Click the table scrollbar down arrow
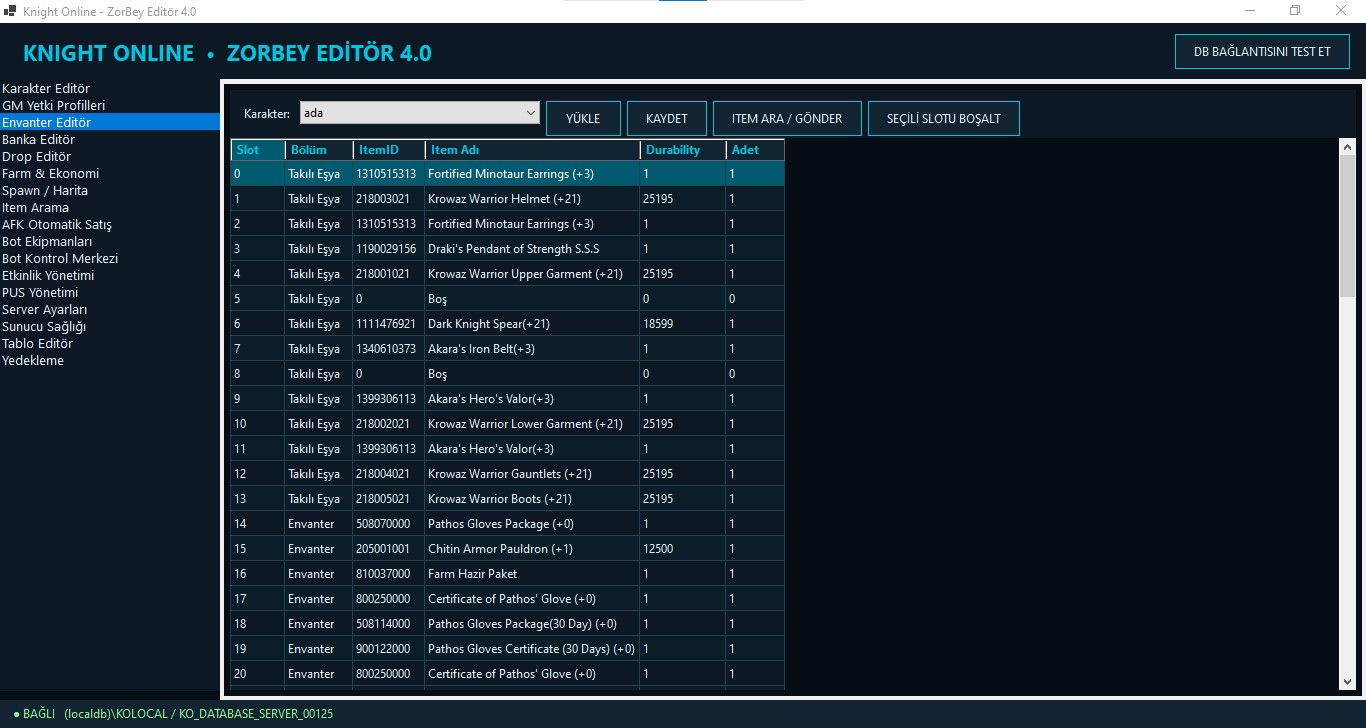This screenshot has height=728, width=1366. tap(1347, 681)
